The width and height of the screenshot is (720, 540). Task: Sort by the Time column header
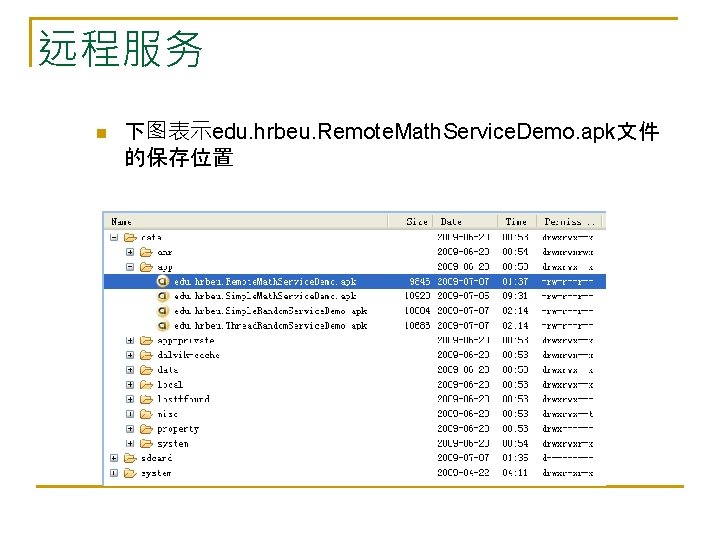click(517, 221)
